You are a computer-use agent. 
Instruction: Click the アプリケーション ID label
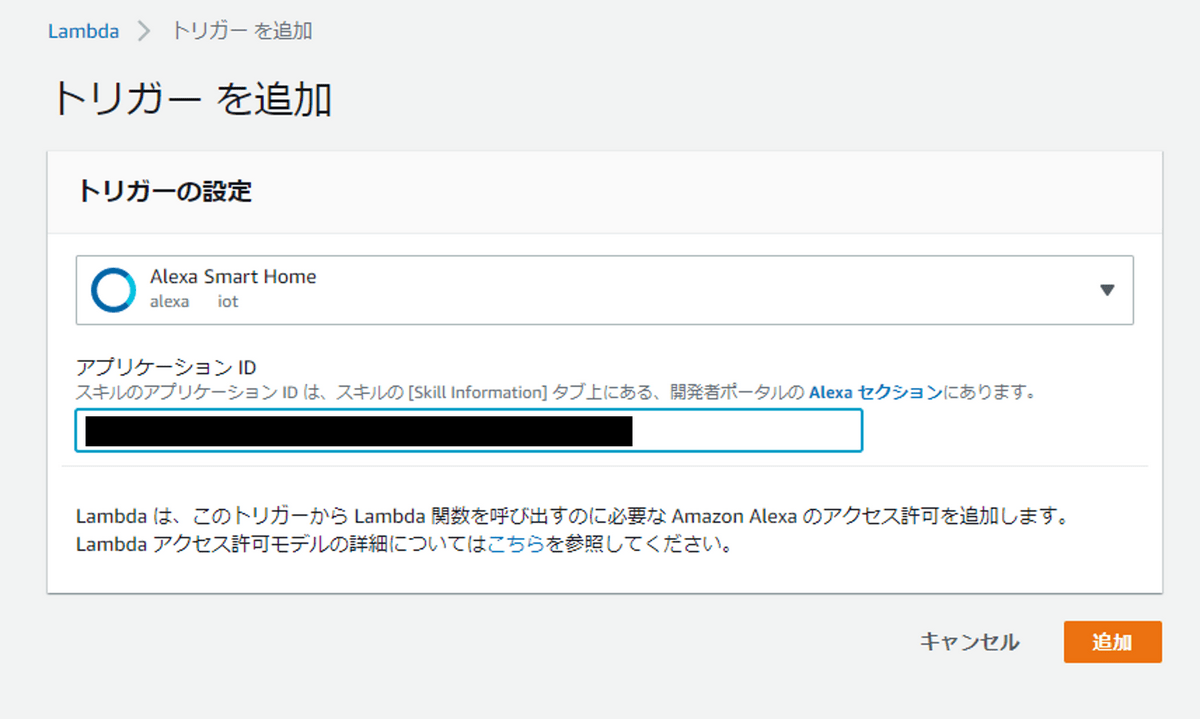point(166,367)
